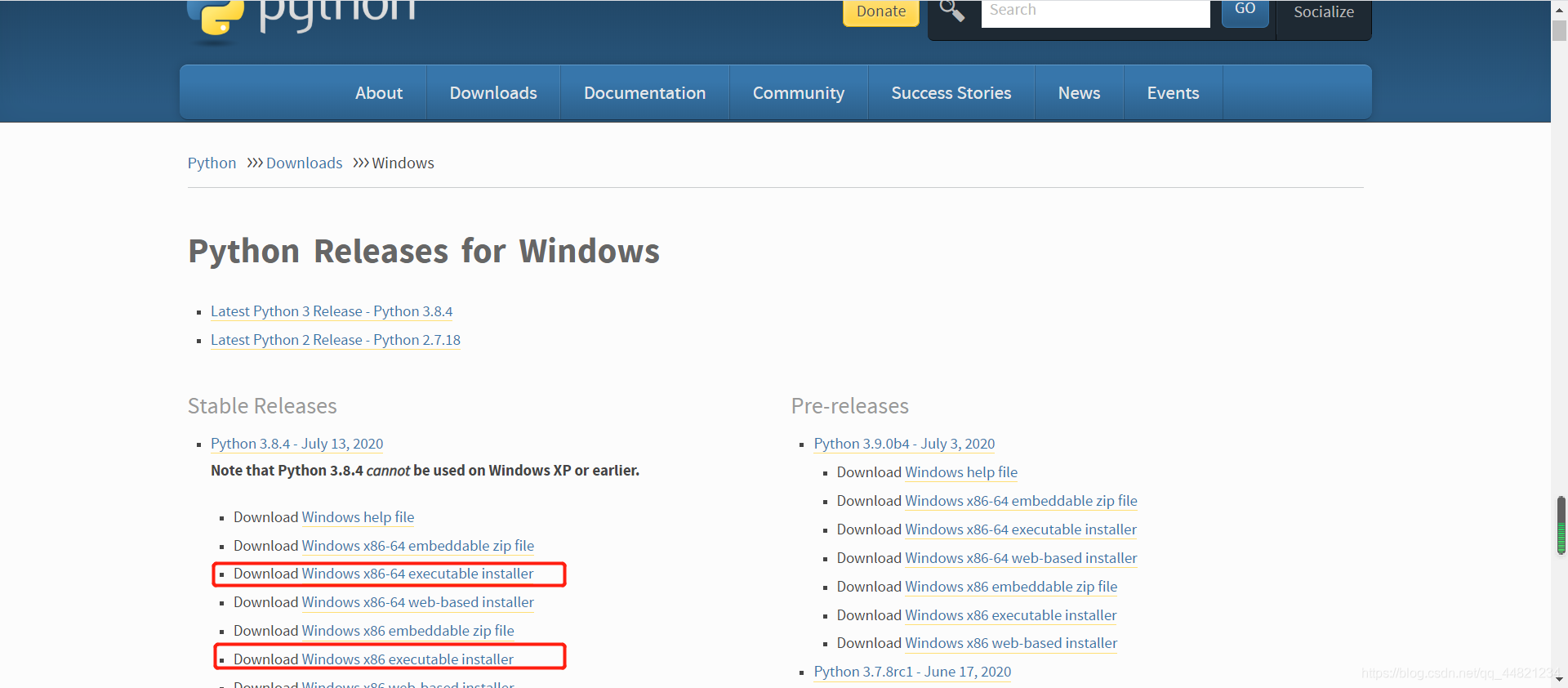Open the Downloads navigation menu
This screenshot has height=688, width=1568.
(x=493, y=93)
